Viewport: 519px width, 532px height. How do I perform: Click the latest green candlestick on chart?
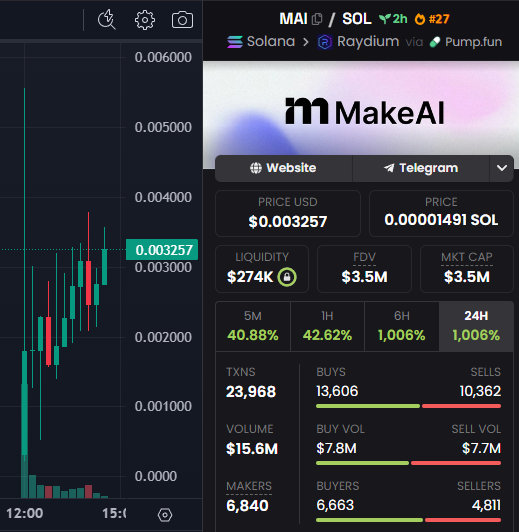[x=104, y=267]
